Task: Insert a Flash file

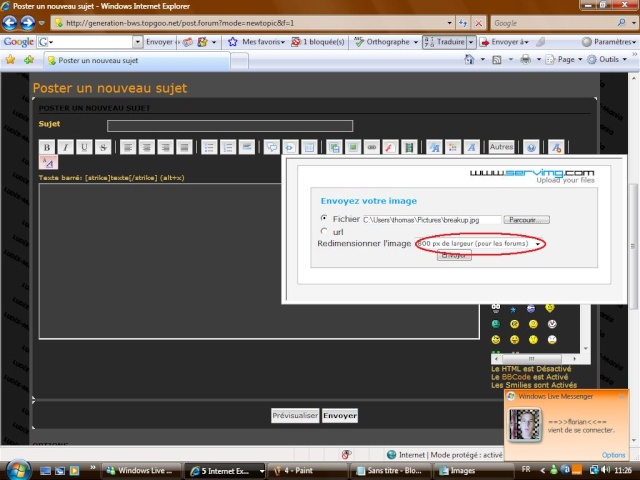Action: pos(390,147)
